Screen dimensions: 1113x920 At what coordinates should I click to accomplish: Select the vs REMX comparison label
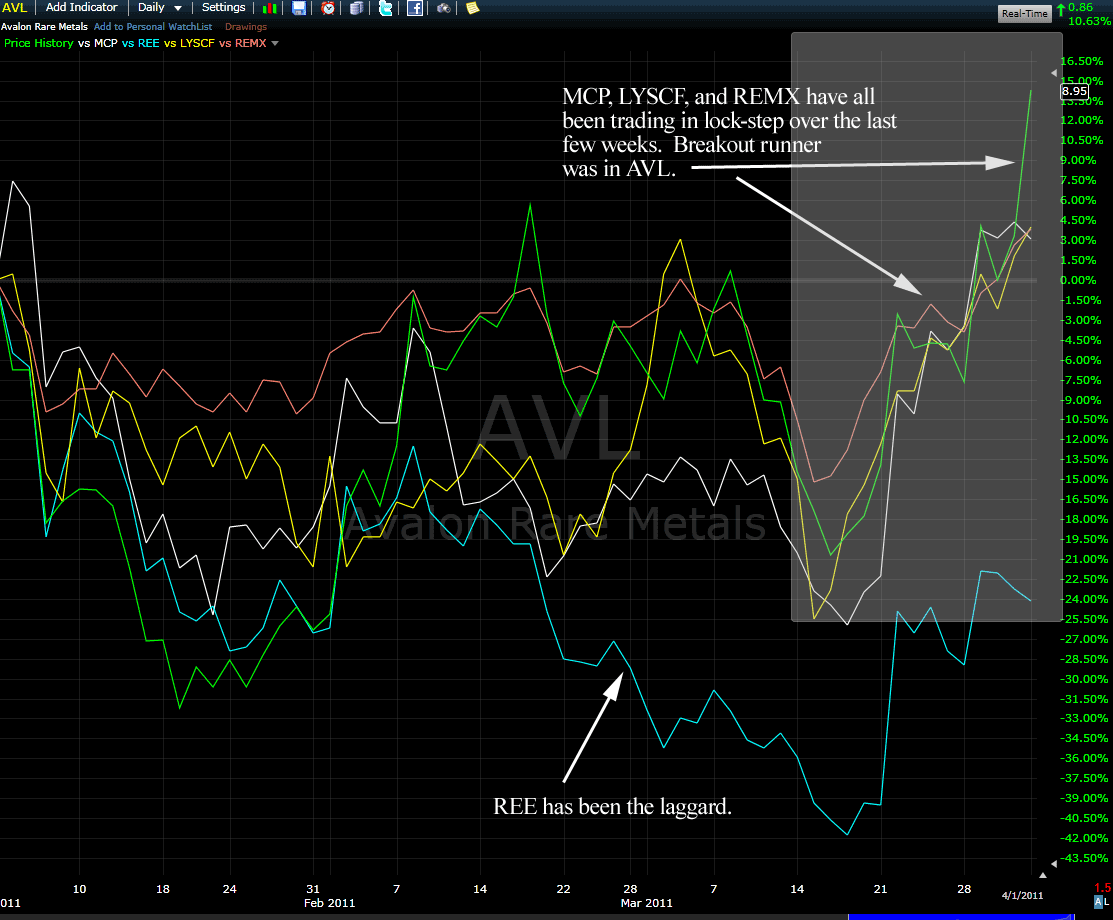pos(243,43)
